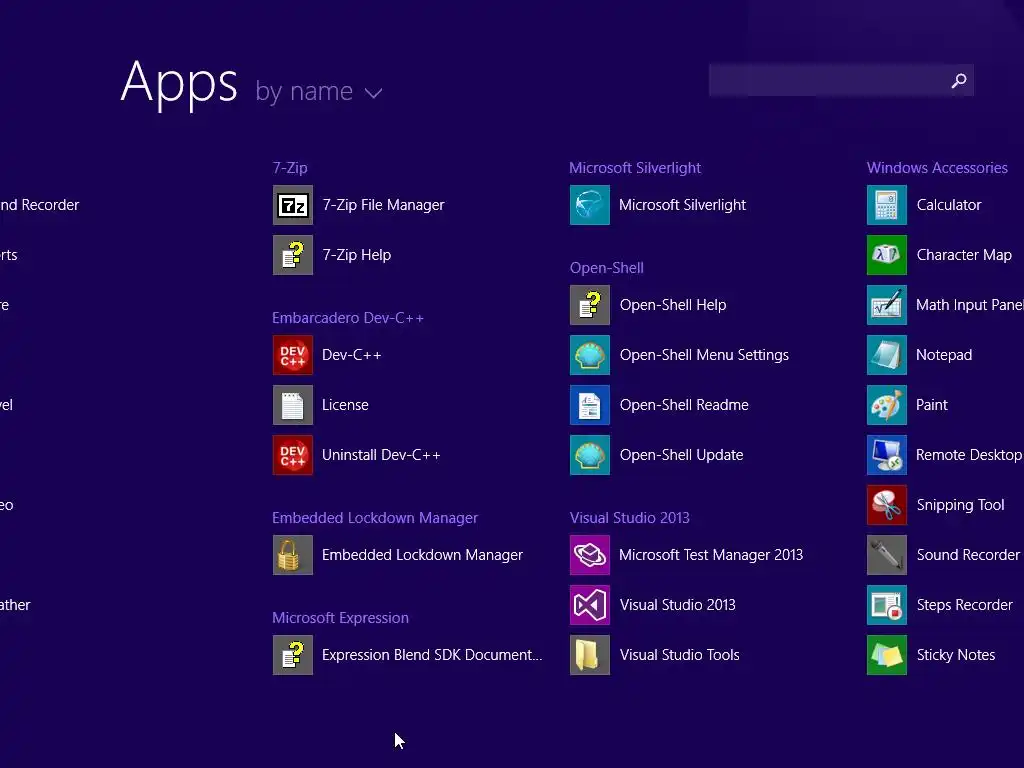Screen dimensions: 1024x768
Task: Click the 'Uninstall Dev-C++' label
Action: (381, 455)
